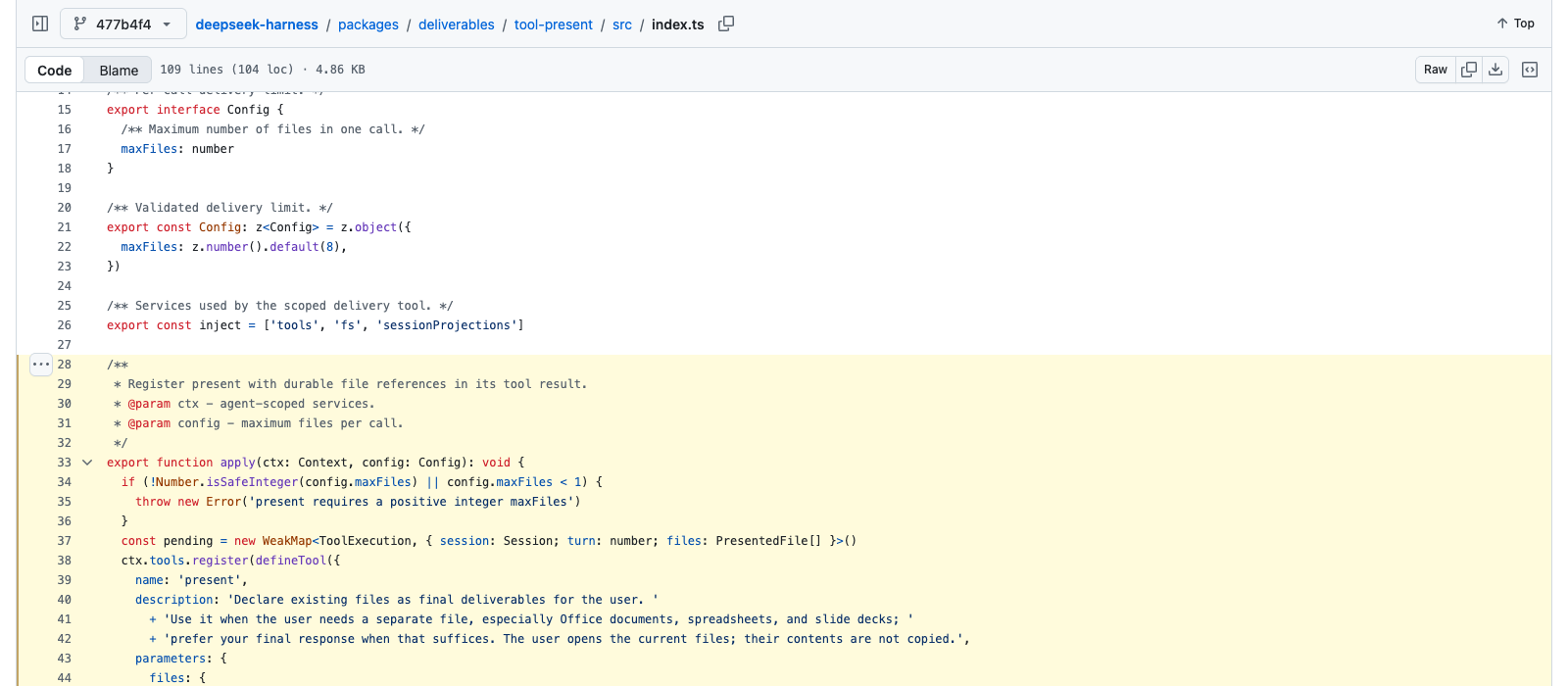Open deepseek-harness repository link
The height and width of the screenshot is (686, 1568).
click(257, 24)
